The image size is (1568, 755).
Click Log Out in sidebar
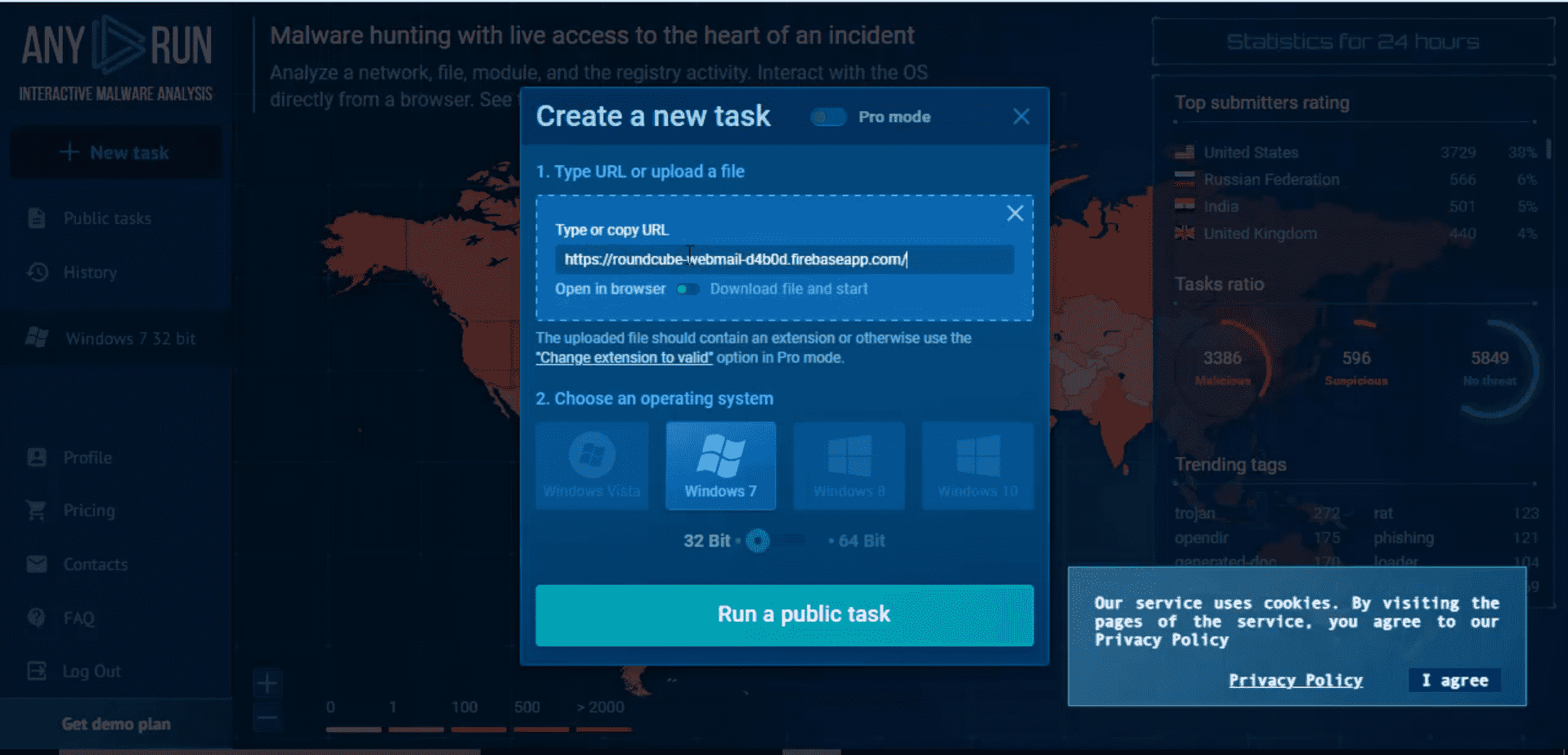point(92,672)
